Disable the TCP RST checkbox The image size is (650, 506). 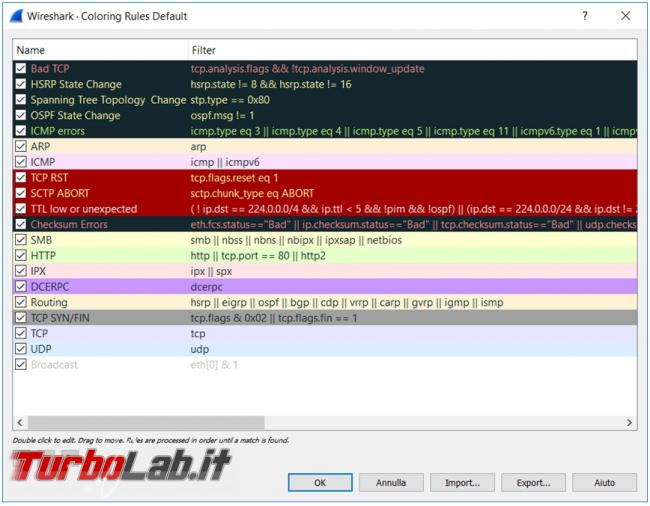[21, 177]
